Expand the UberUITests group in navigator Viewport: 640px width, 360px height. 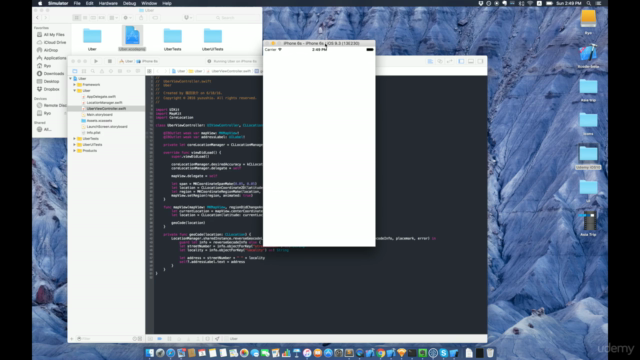tap(75, 144)
